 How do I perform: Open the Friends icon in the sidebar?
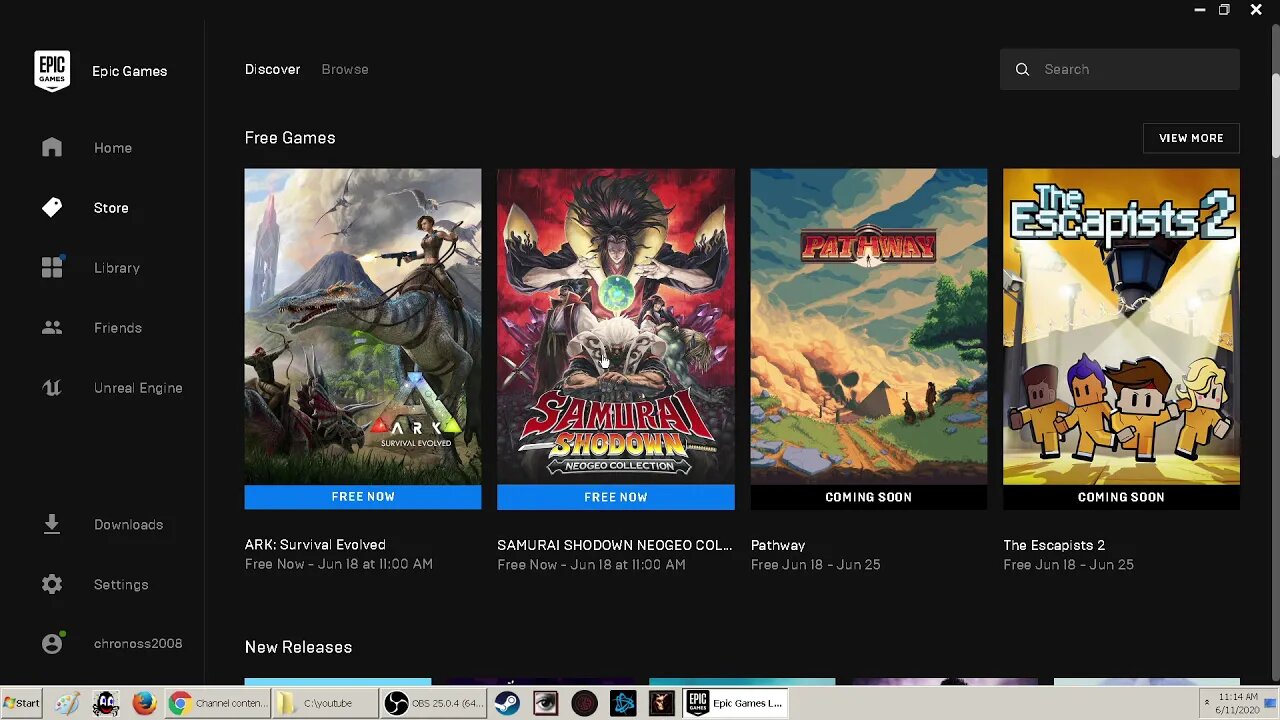(52, 327)
